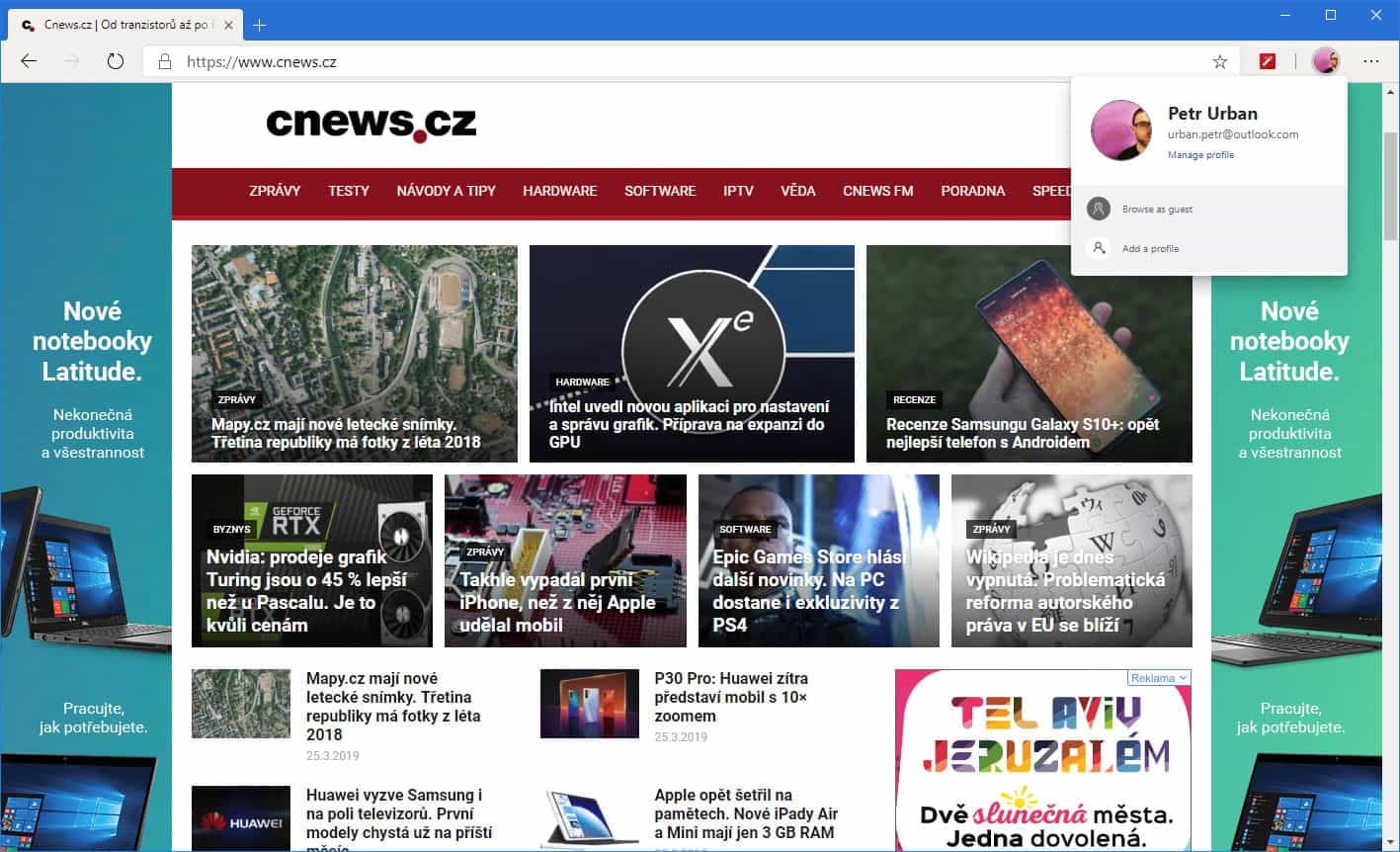This screenshot has height=852, width=1400.
Task: Open the HARDWARE menu section
Action: (x=560, y=191)
